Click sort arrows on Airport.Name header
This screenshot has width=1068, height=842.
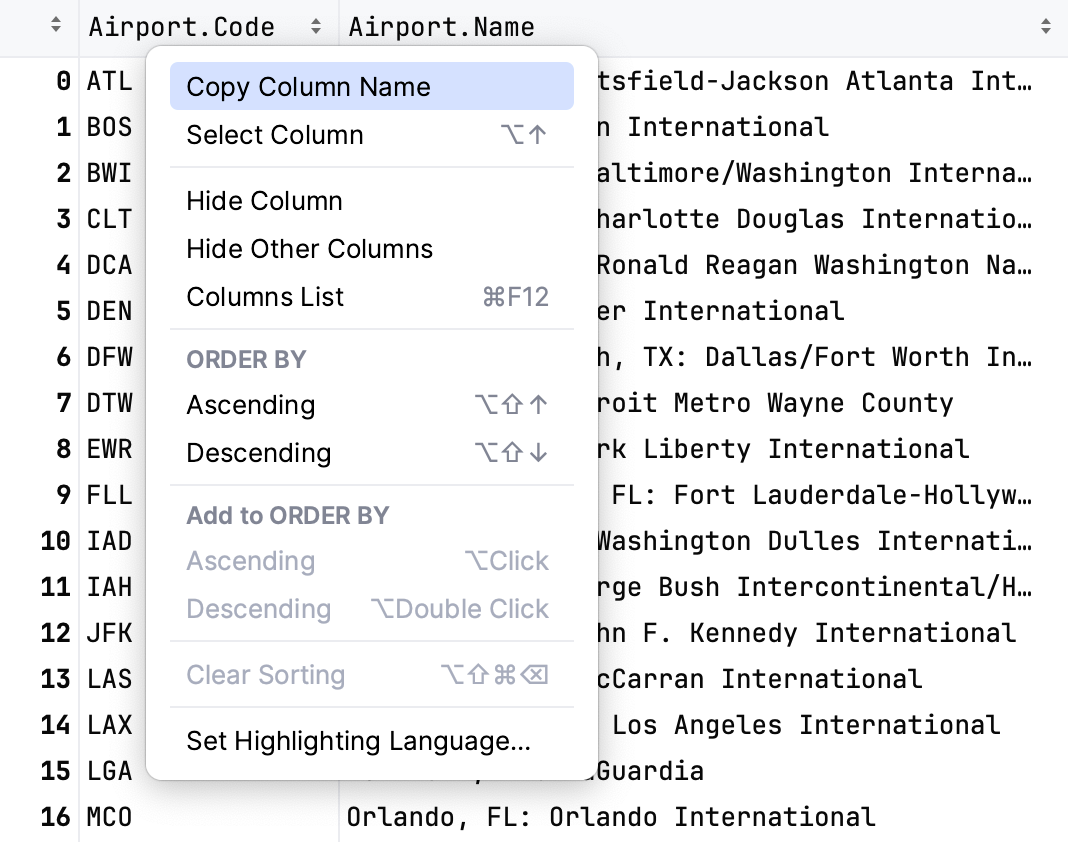[1046, 28]
